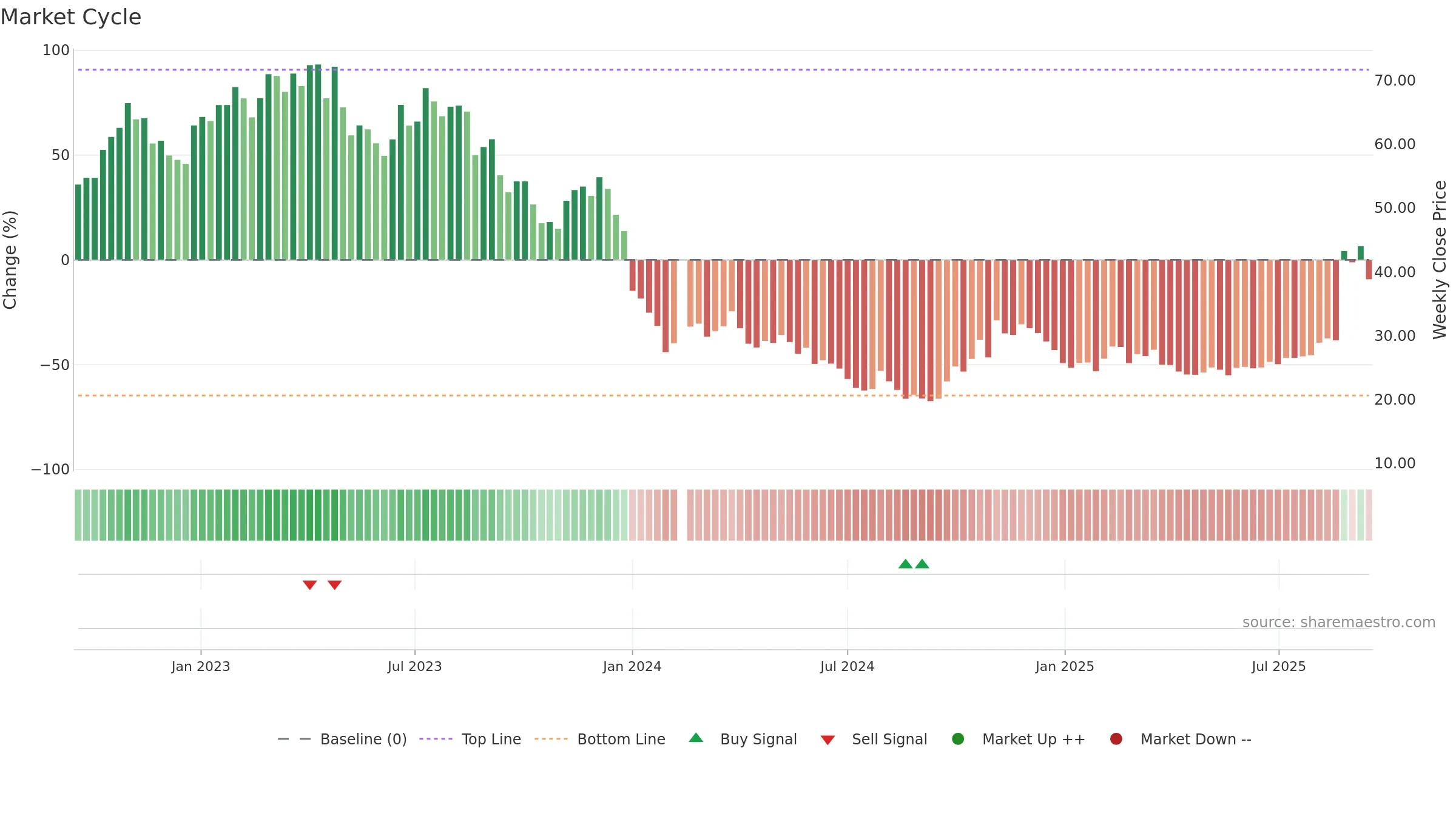Click the Jul 2024 x-axis label
The image size is (1456, 819).
pos(848,666)
